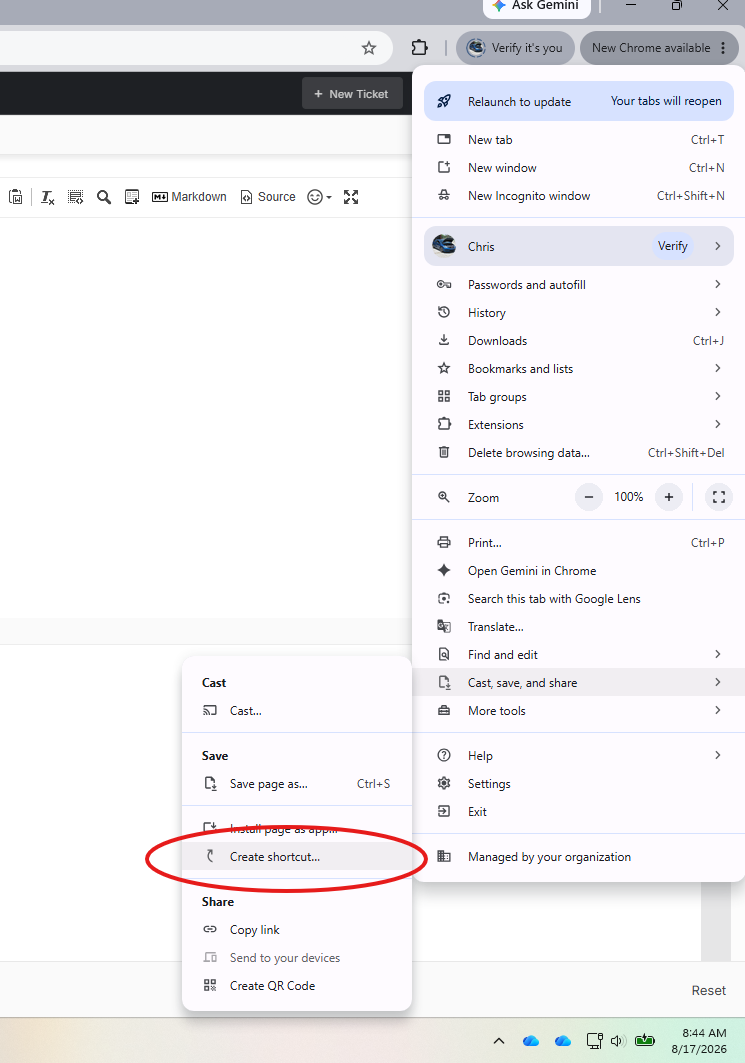Click the 100% zoom level value
Viewport: 745px width, 1063px height.
point(628,497)
